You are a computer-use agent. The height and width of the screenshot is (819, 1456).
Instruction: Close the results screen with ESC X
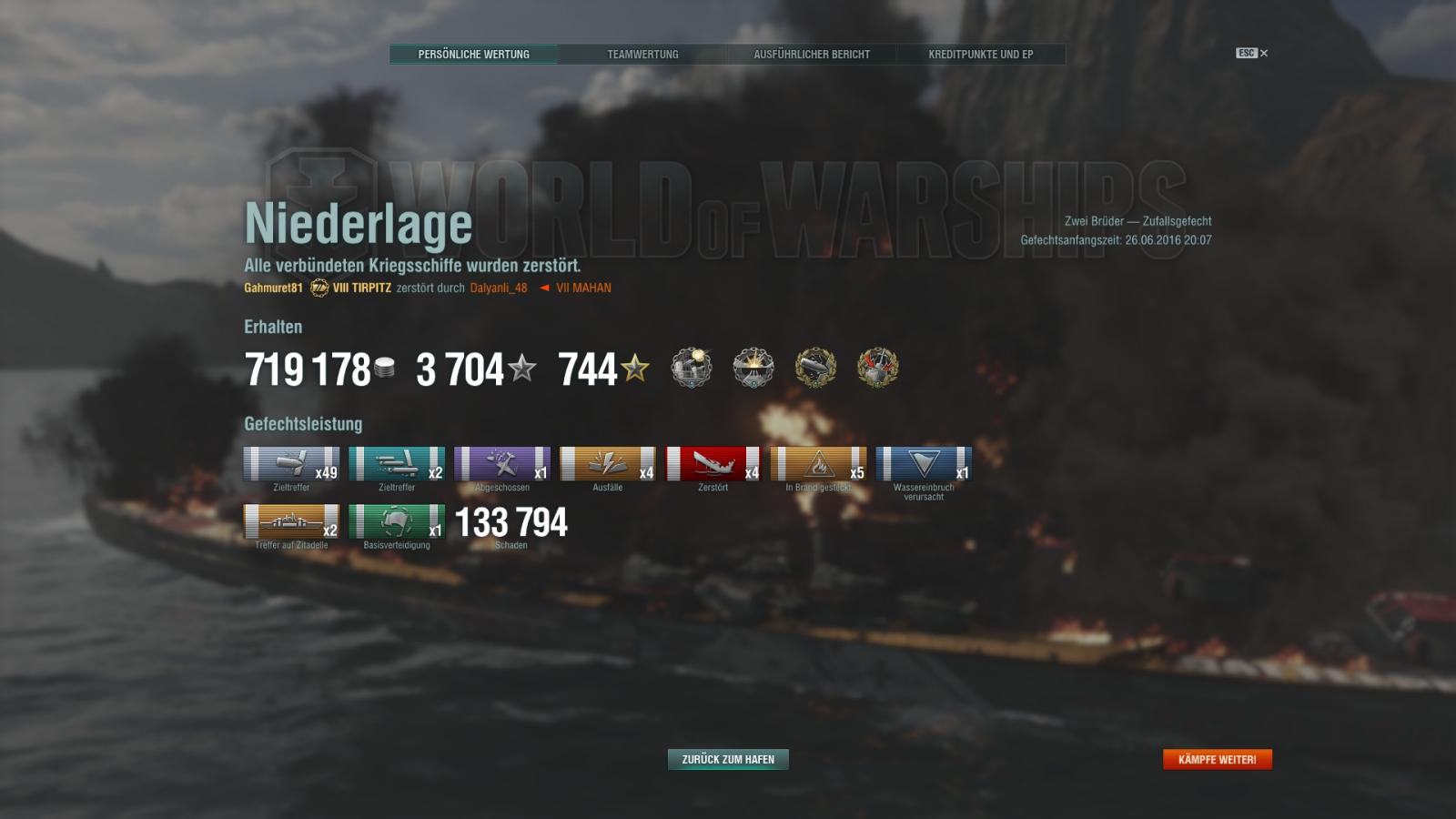click(1252, 53)
